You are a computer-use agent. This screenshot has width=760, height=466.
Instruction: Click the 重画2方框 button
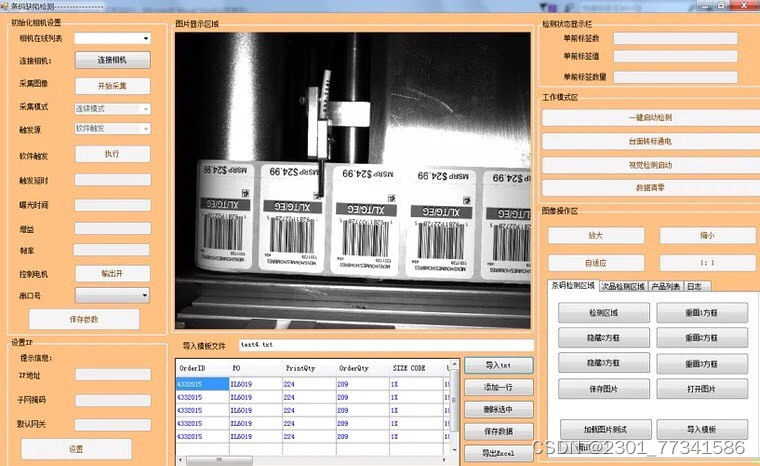tap(702, 337)
